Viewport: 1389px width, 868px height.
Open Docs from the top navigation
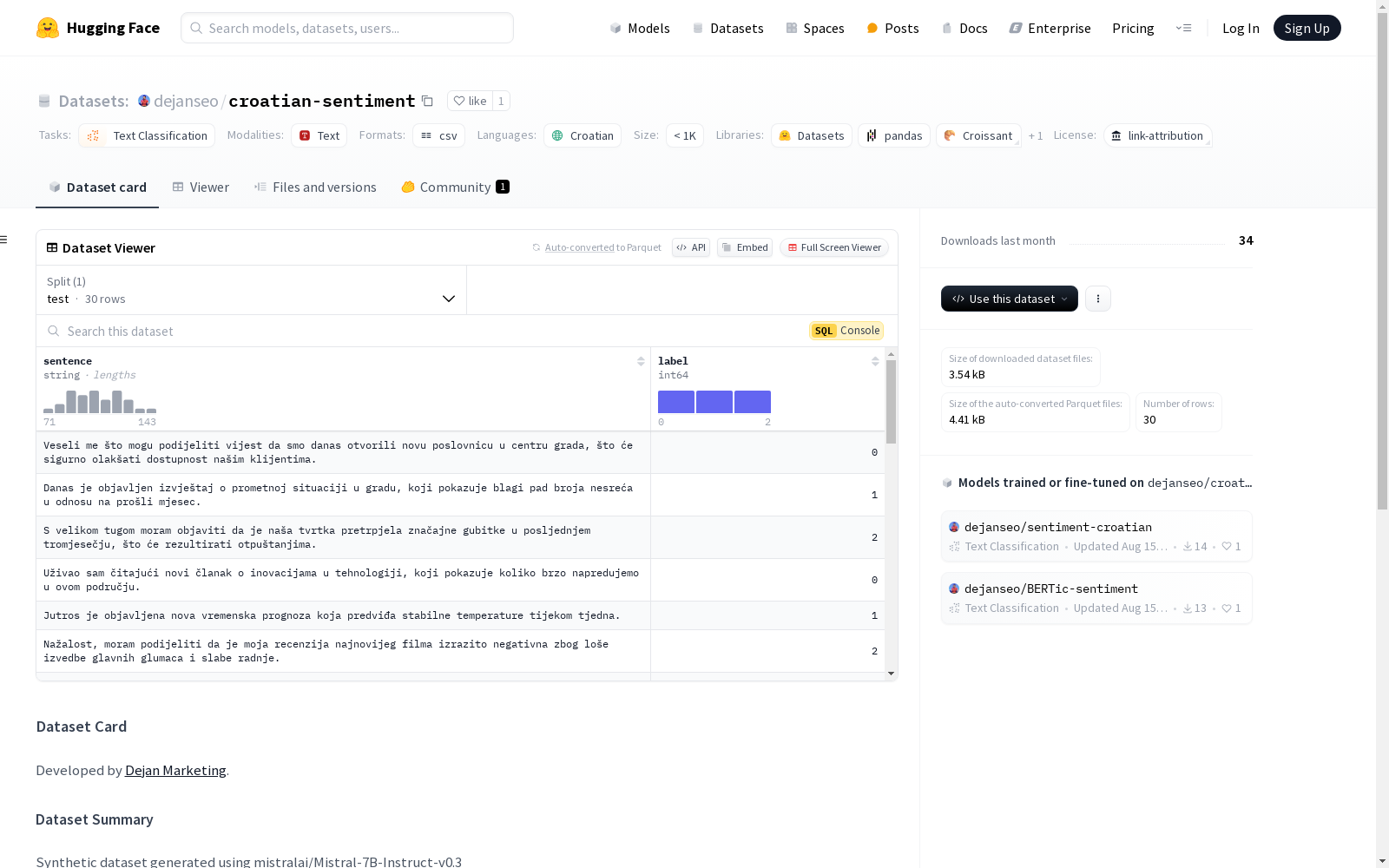coord(964,28)
